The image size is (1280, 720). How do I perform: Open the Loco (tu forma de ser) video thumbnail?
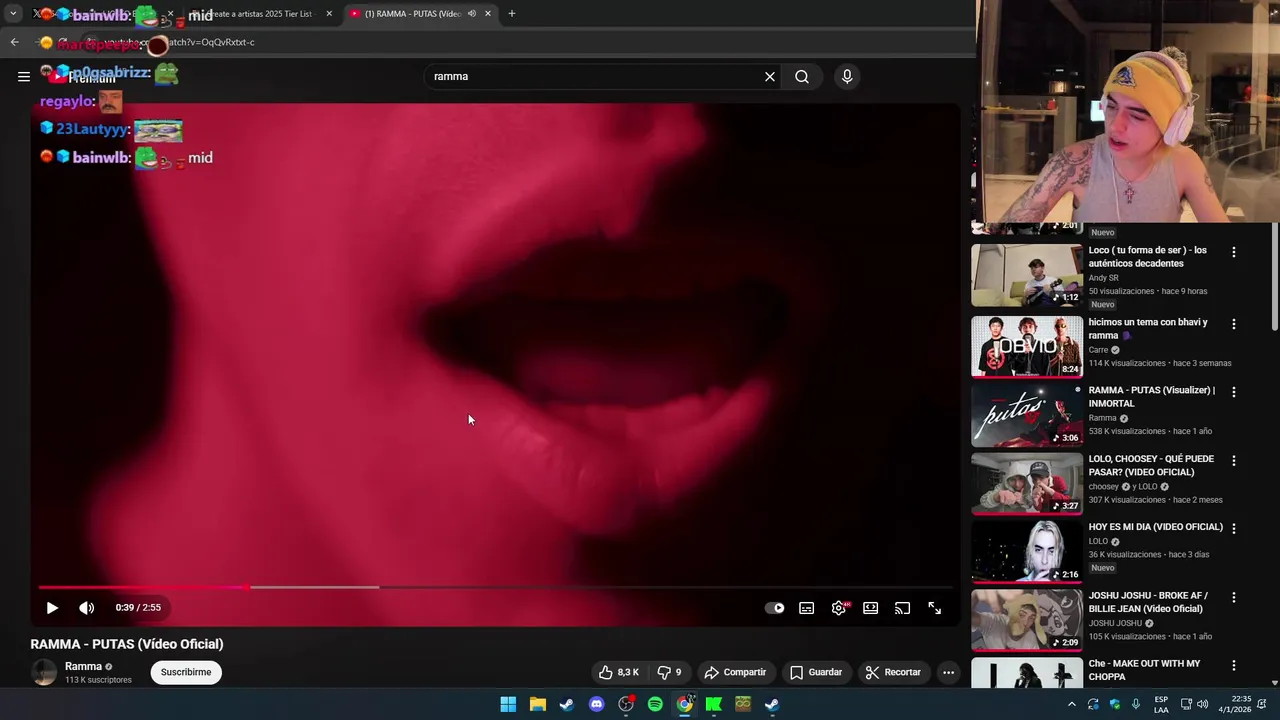coord(1027,276)
